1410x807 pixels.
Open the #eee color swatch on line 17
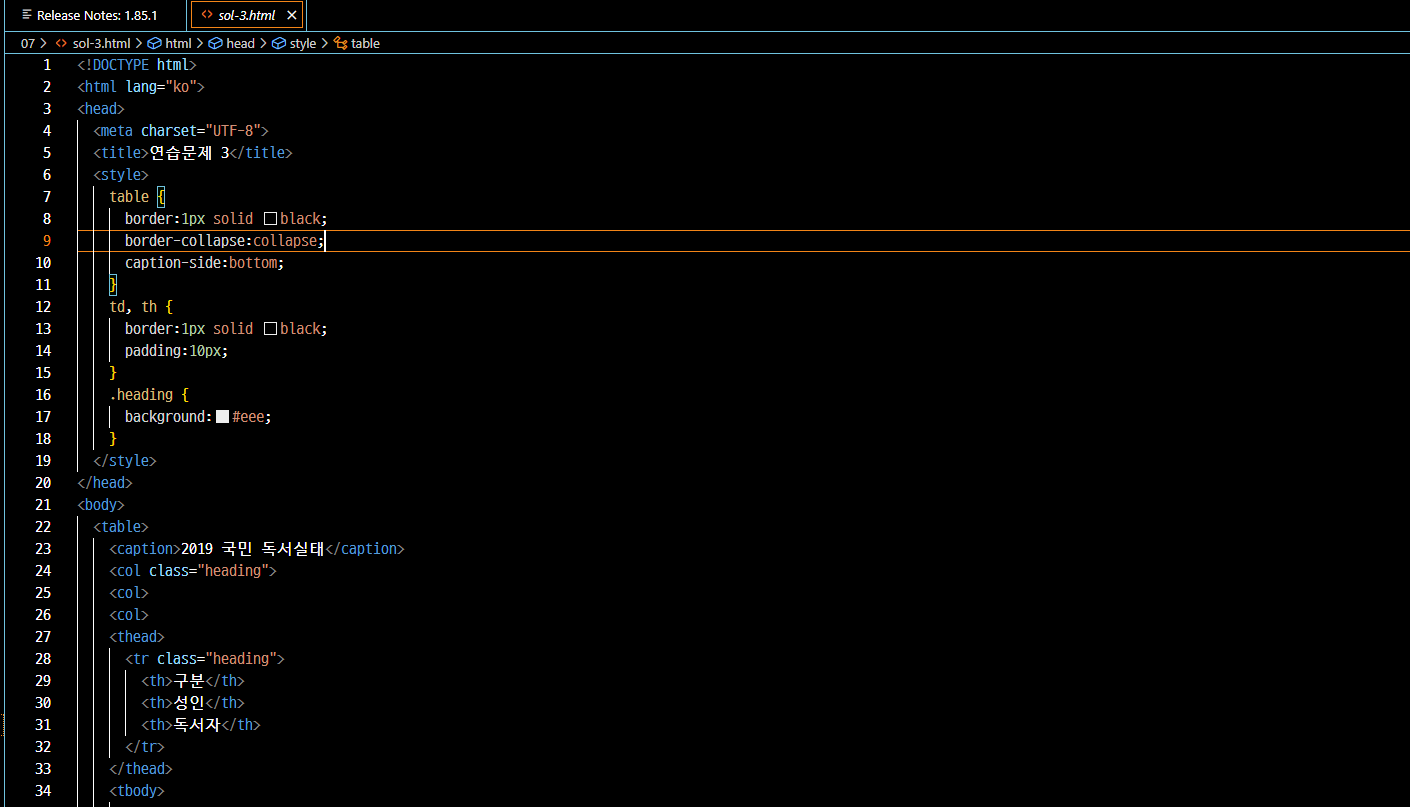tap(222, 417)
